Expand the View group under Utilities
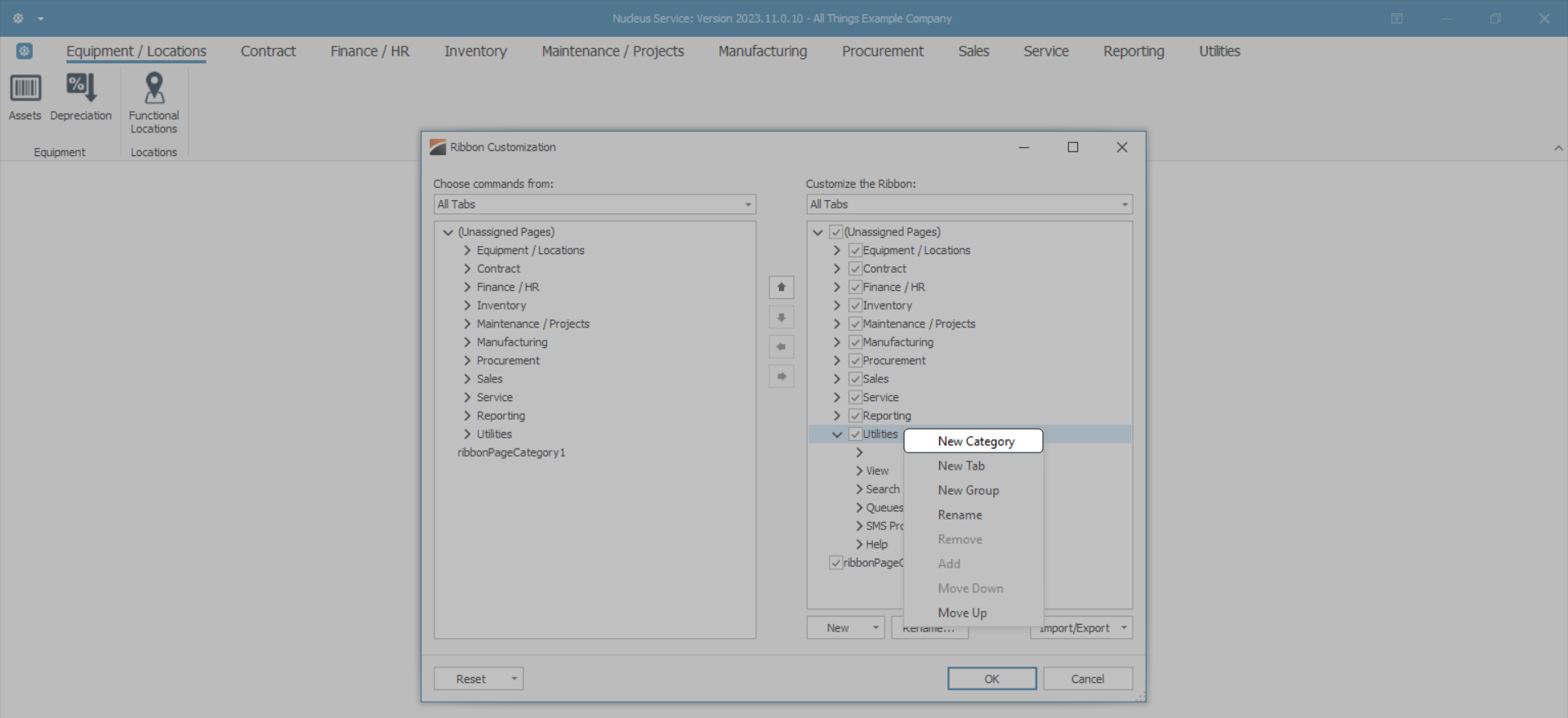The width and height of the screenshot is (1568, 718). coord(859,471)
